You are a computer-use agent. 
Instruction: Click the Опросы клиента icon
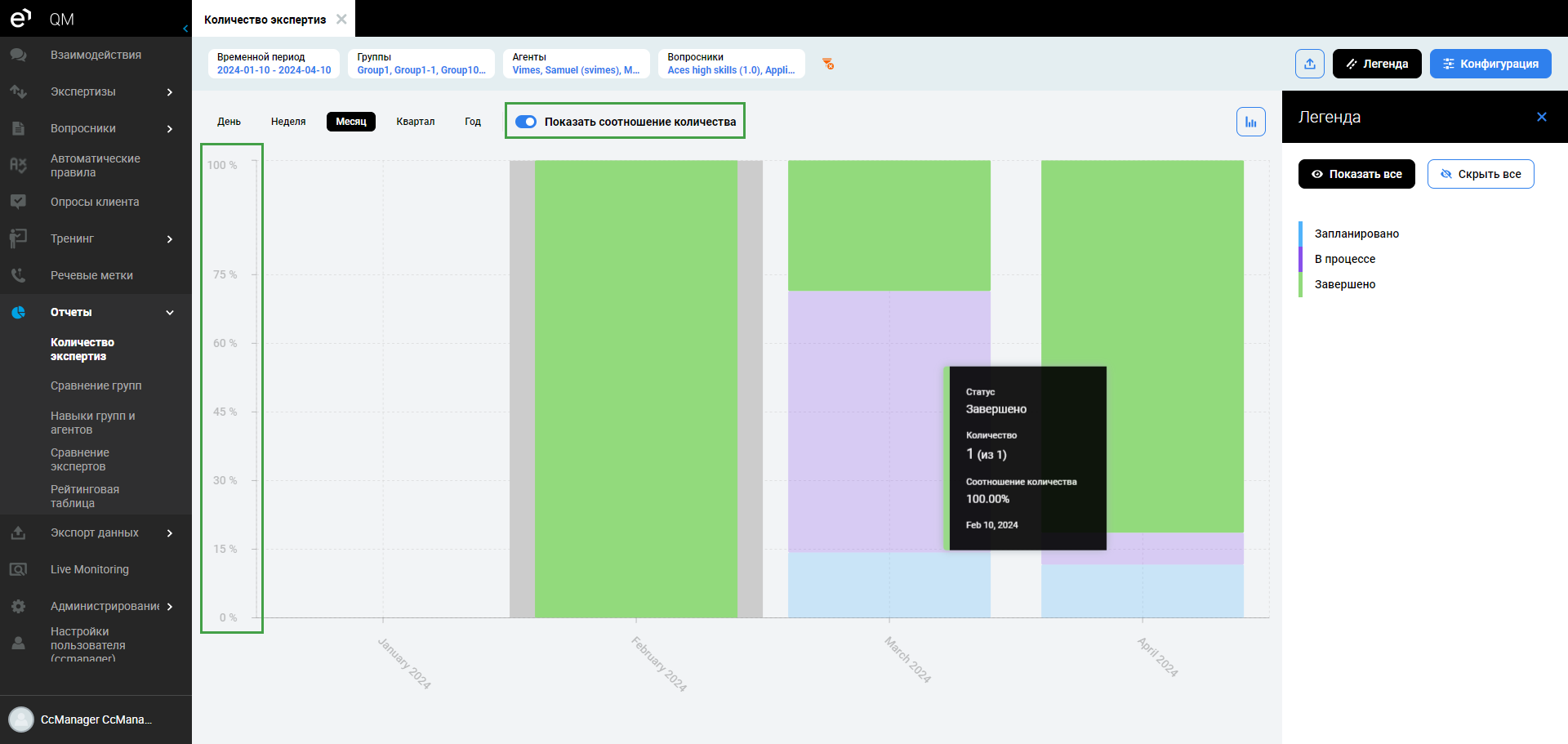[x=18, y=202]
